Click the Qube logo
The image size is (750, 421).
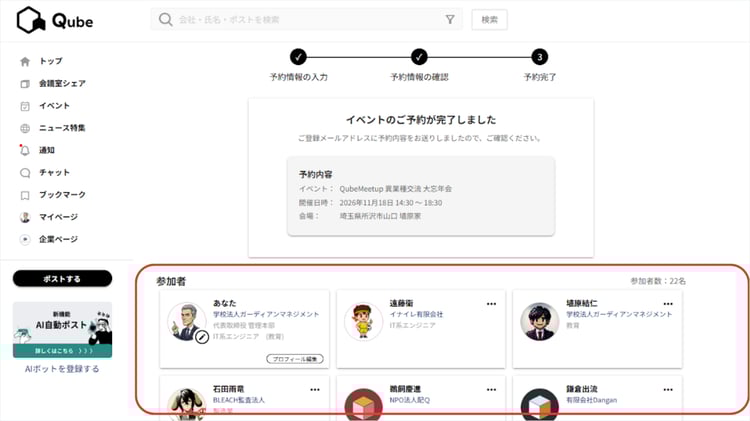(x=55, y=20)
